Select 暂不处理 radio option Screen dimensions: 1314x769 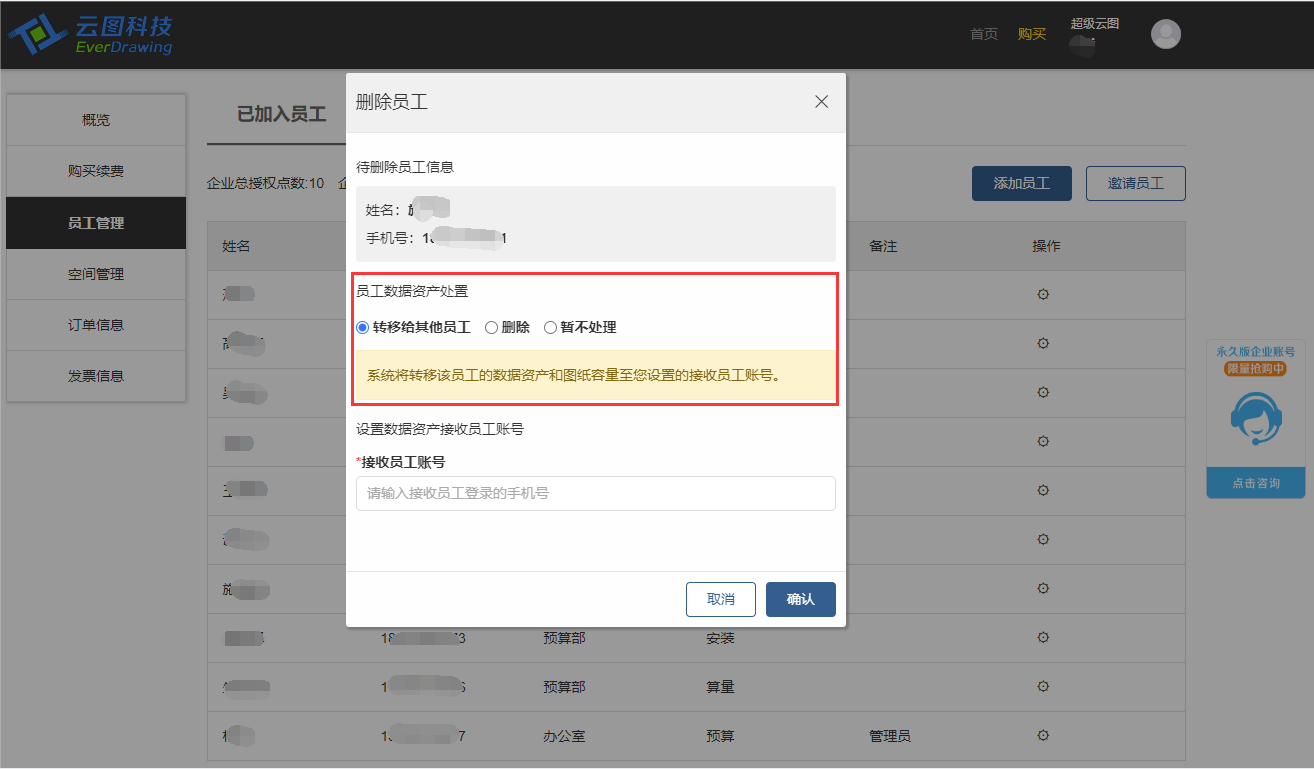(580, 327)
